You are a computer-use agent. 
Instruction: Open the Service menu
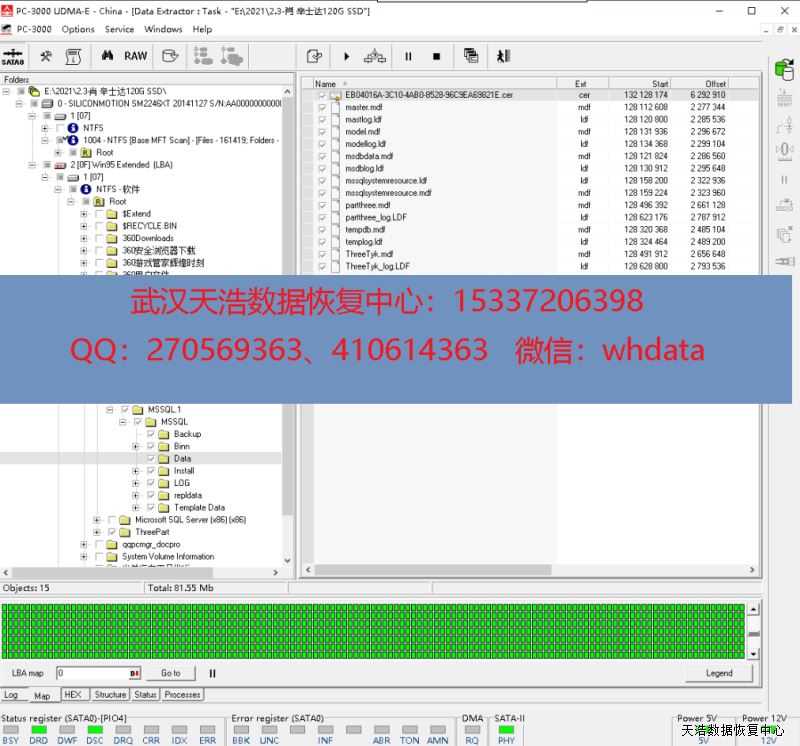click(x=119, y=29)
